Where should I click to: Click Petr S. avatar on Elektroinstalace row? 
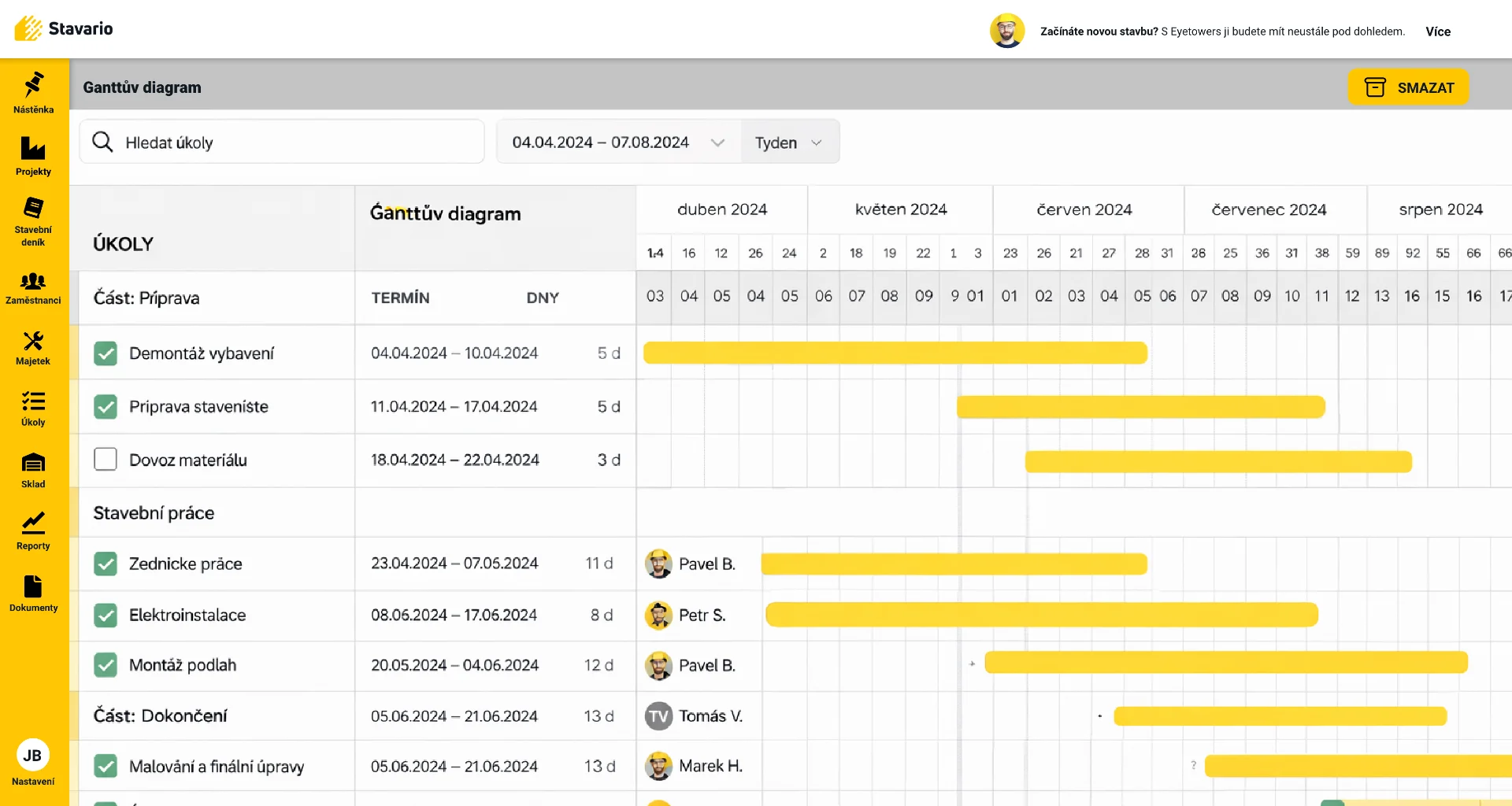(x=658, y=615)
